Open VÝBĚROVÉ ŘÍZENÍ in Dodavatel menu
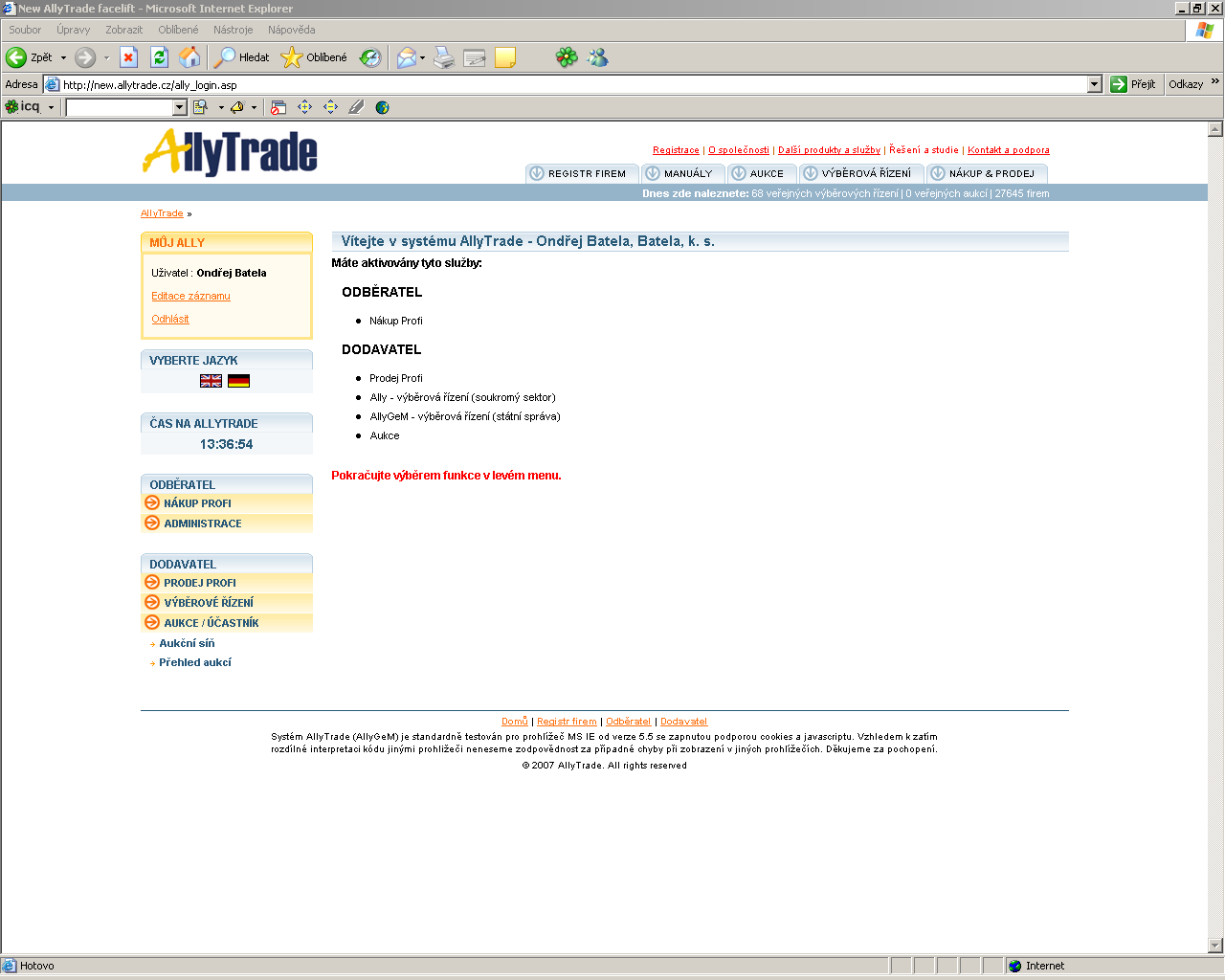The height and width of the screenshot is (980, 1225). pos(227,603)
